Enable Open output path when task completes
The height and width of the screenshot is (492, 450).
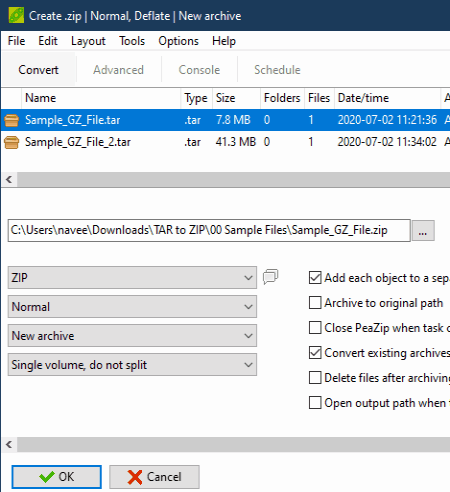click(315, 403)
